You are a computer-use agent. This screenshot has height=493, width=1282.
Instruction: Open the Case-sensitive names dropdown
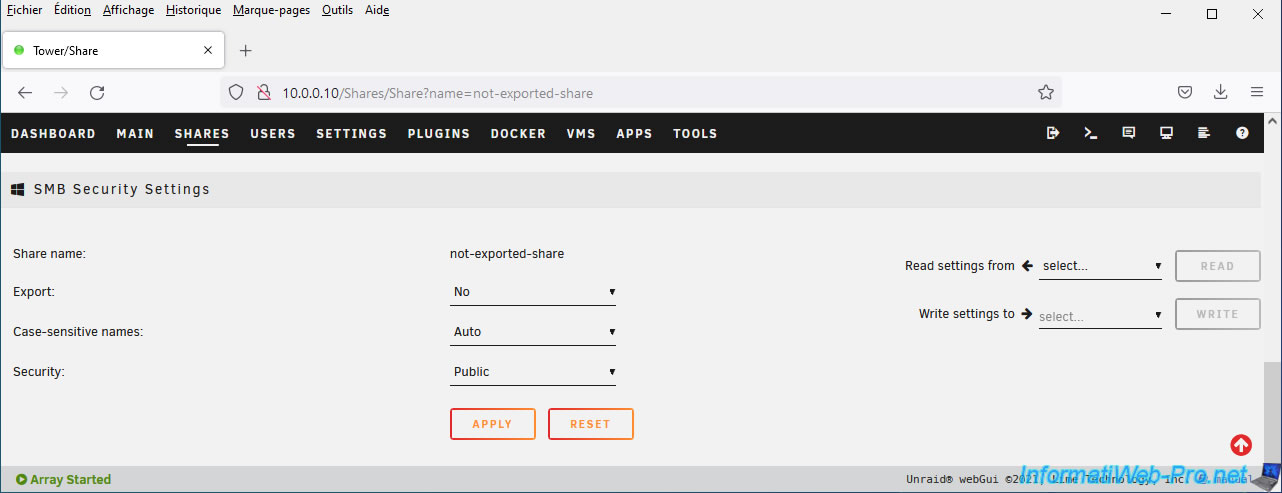tap(533, 332)
